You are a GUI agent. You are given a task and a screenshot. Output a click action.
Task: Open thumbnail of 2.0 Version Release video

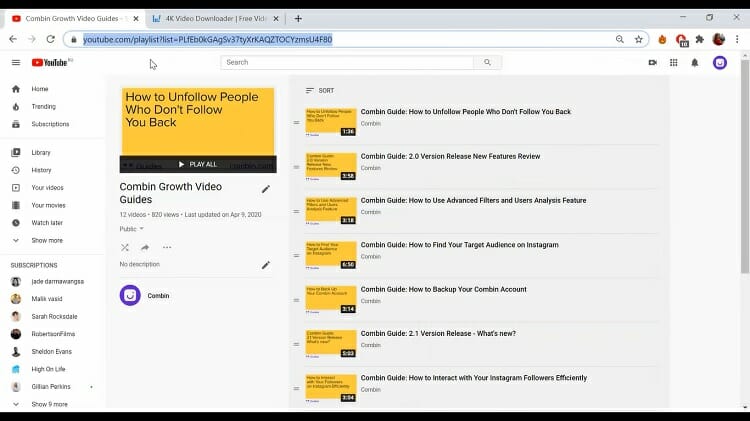point(331,166)
